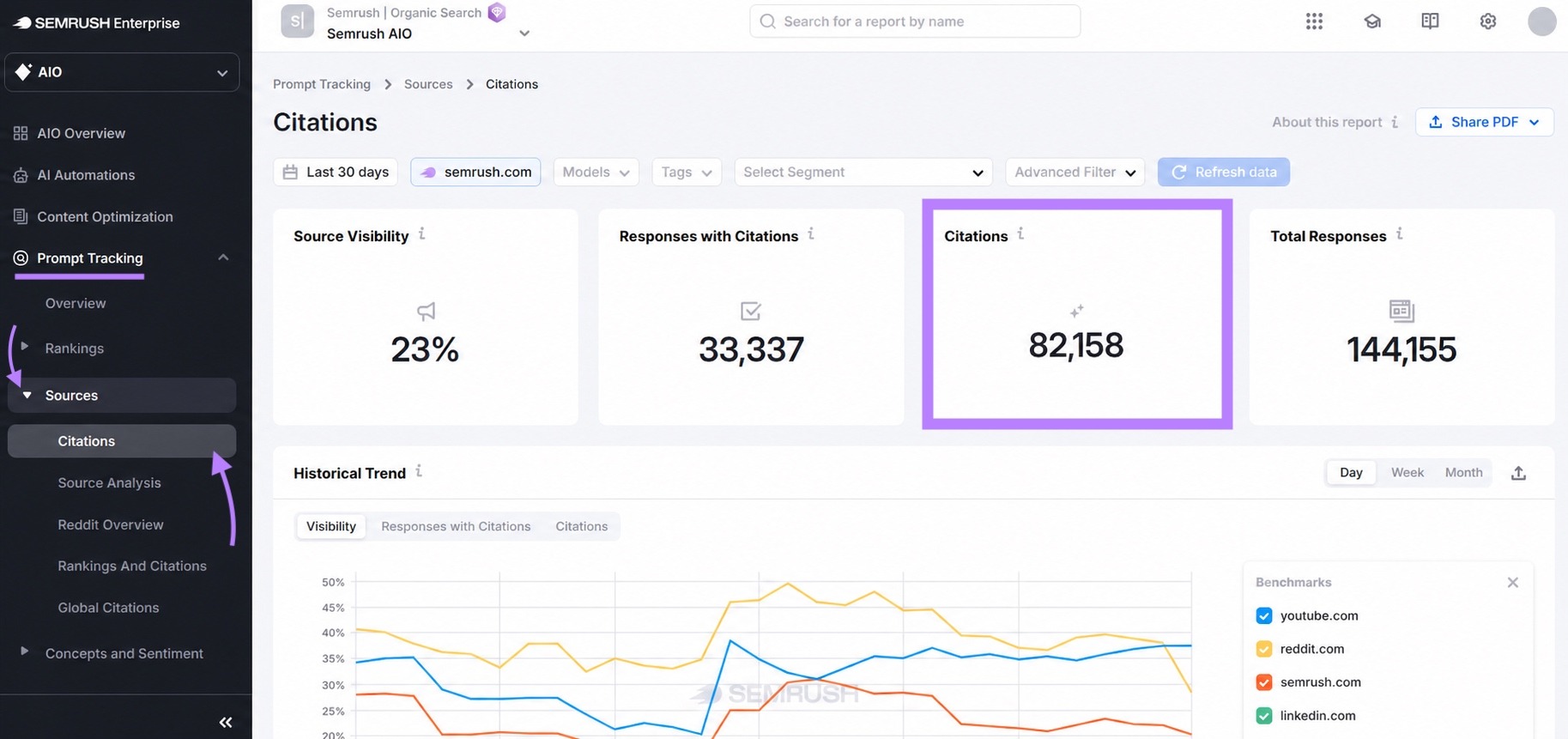This screenshot has height=739, width=1568.
Task: Uncheck the semrush.com benchmark
Action: pyautogui.click(x=1264, y=682)
